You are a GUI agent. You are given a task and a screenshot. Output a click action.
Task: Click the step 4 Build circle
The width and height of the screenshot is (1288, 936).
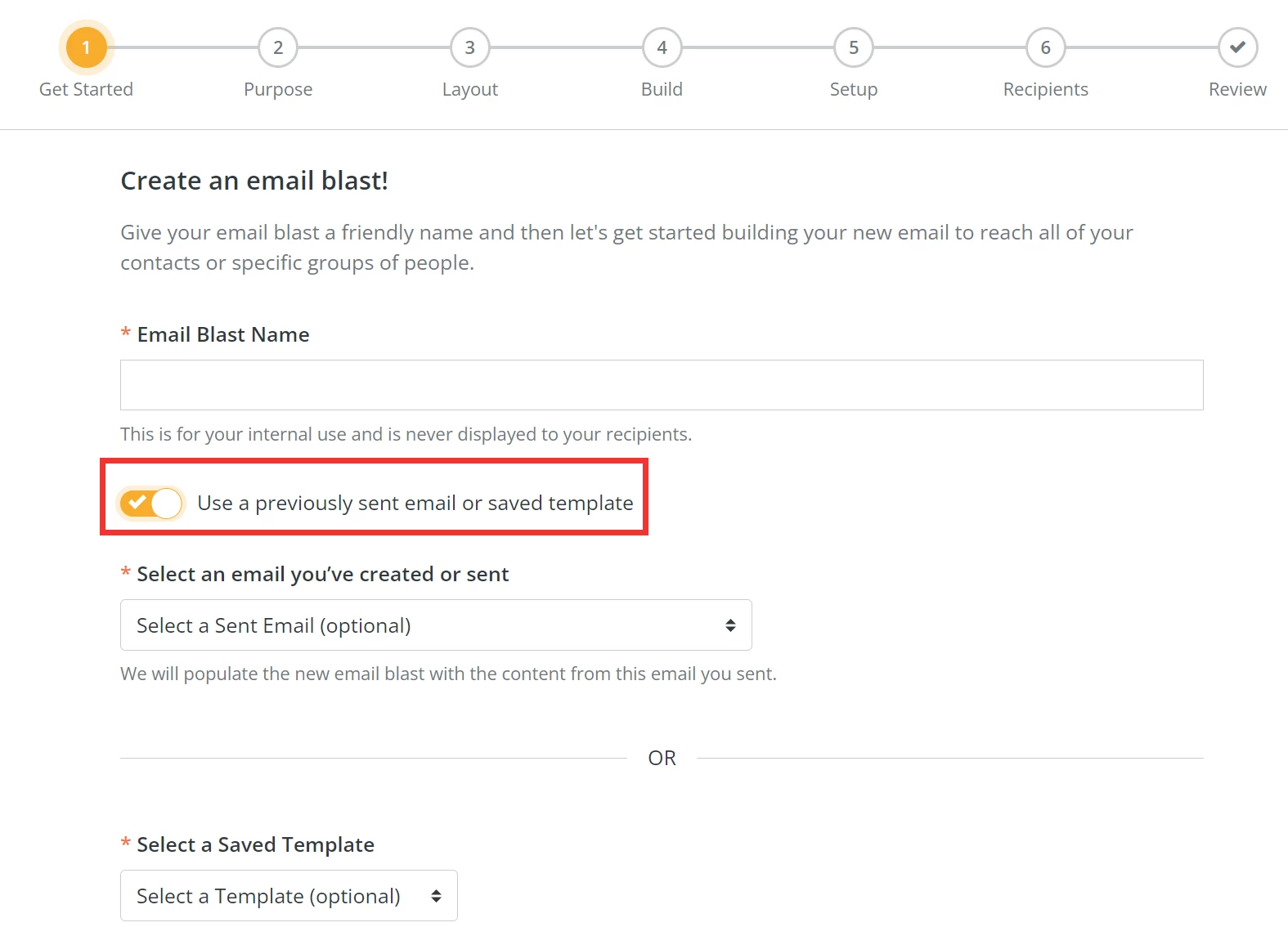[662, 47]
